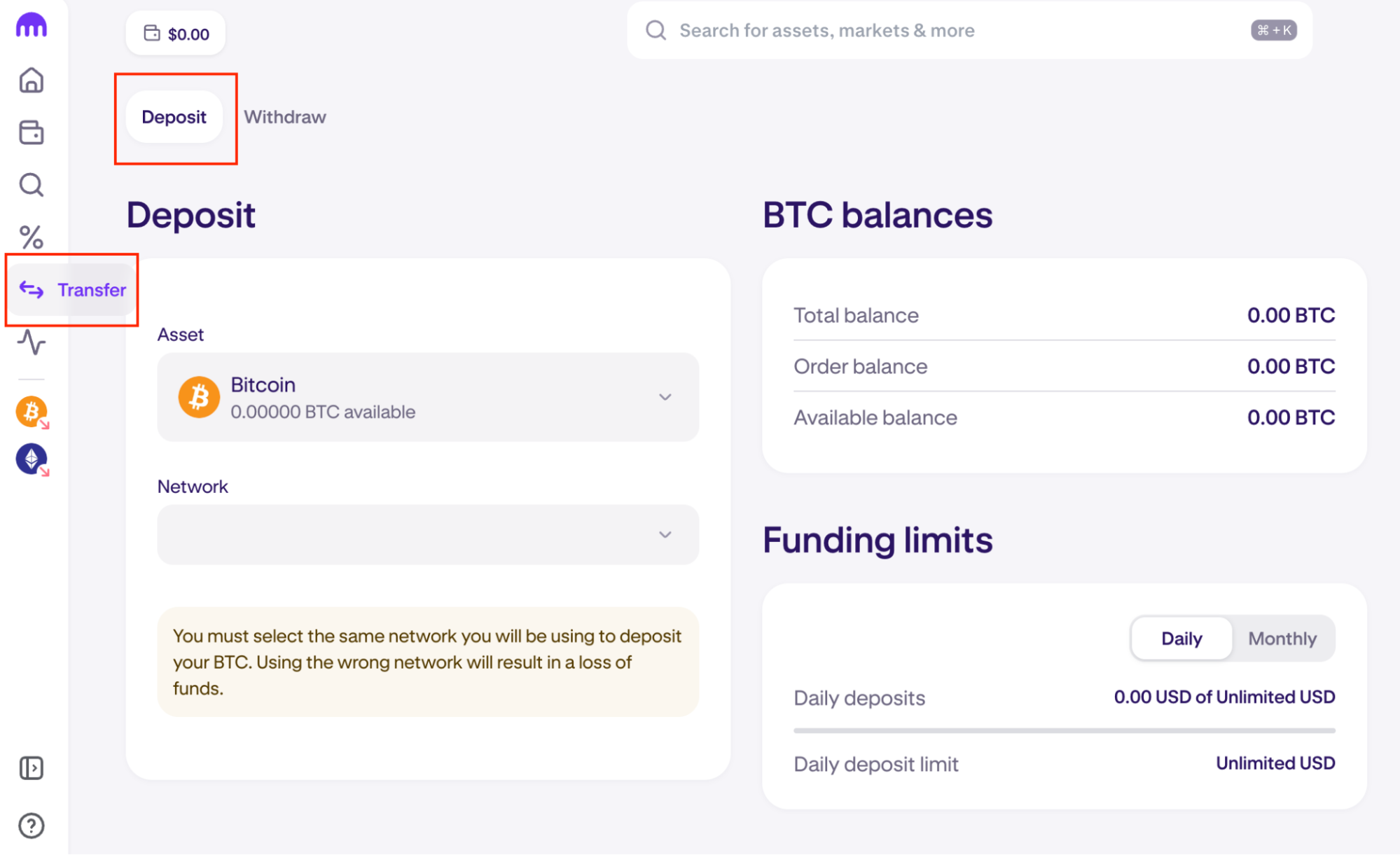Open the Home sidebar icon
The image size is (1400, 855).
pyautogui.click(x=32, y=81)
